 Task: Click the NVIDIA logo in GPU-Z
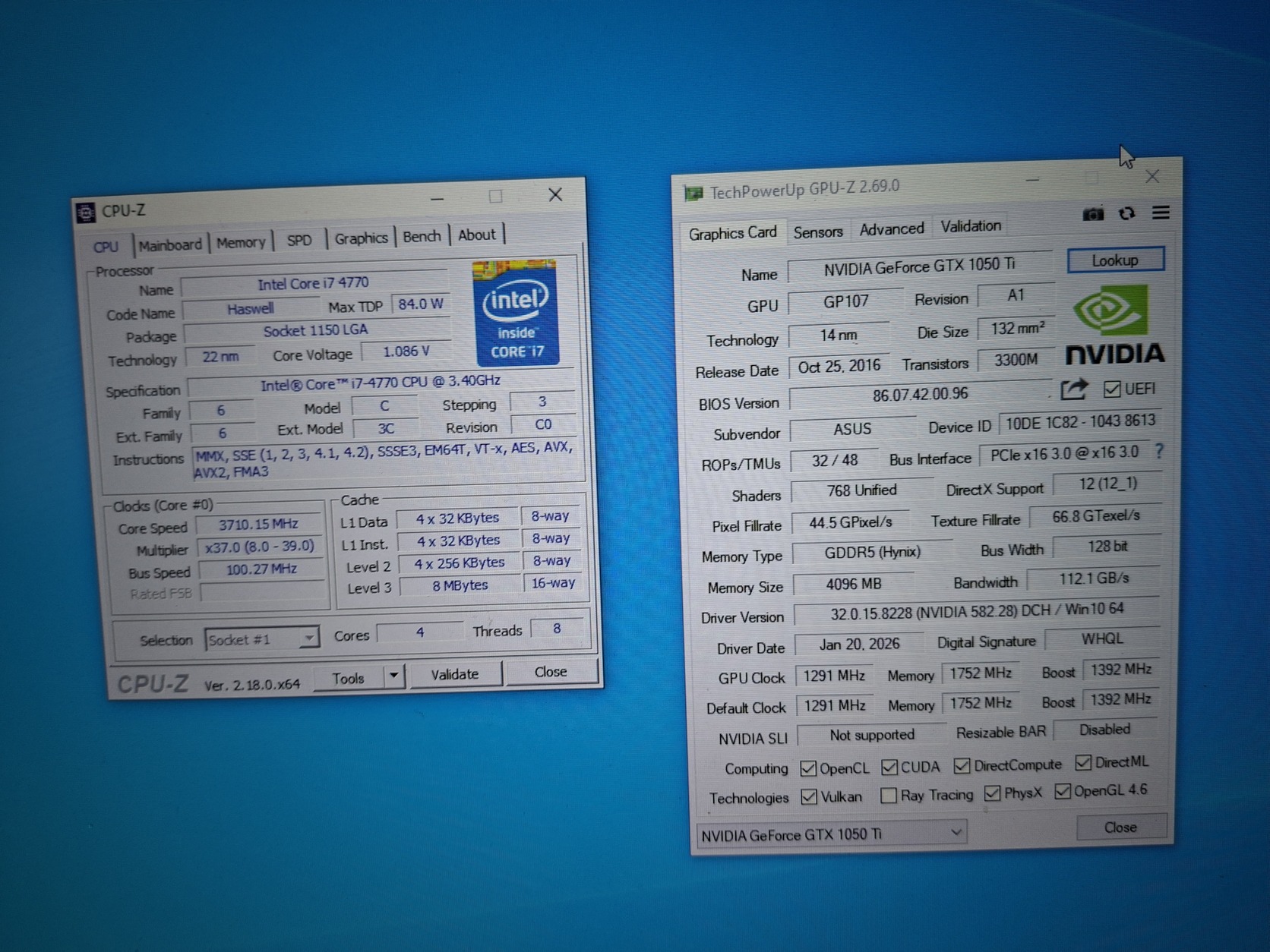click(x=1114, y=324)
